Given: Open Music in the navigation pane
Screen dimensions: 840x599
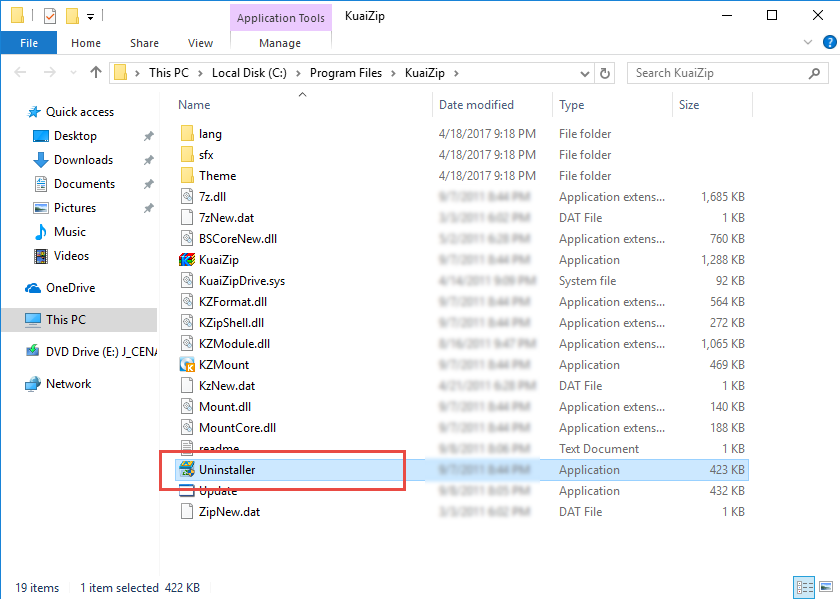Looking at the screenshot, I should coord(70,232).
